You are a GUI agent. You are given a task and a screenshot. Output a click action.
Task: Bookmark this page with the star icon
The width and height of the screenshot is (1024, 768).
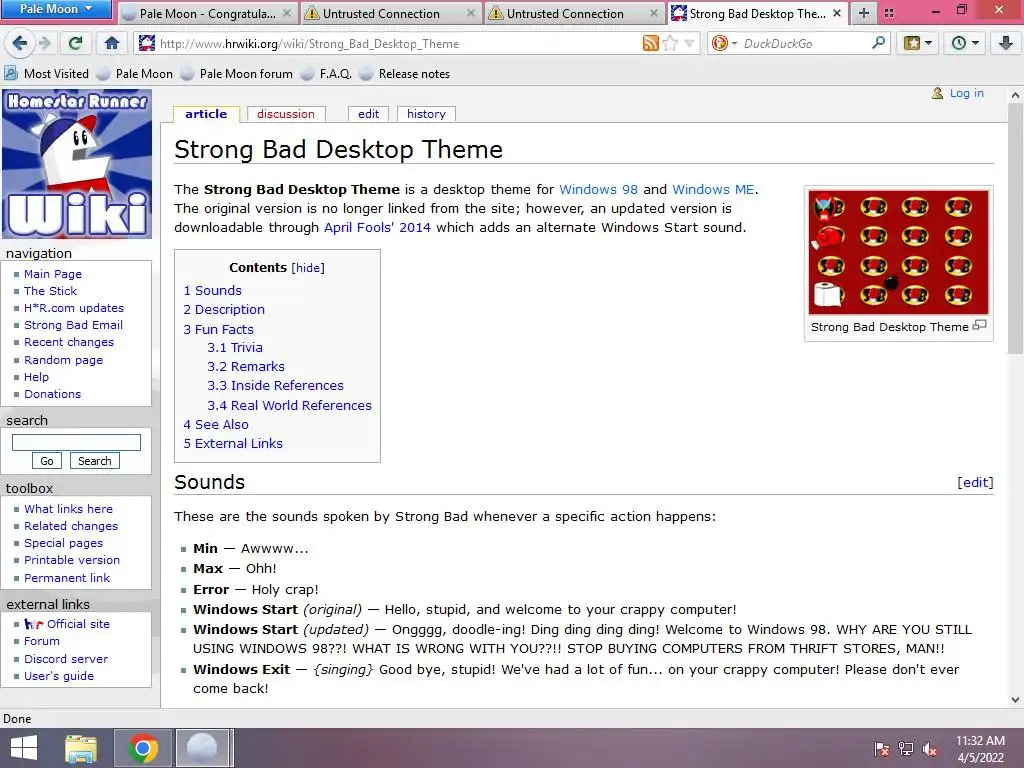click(x=670, y=44)
